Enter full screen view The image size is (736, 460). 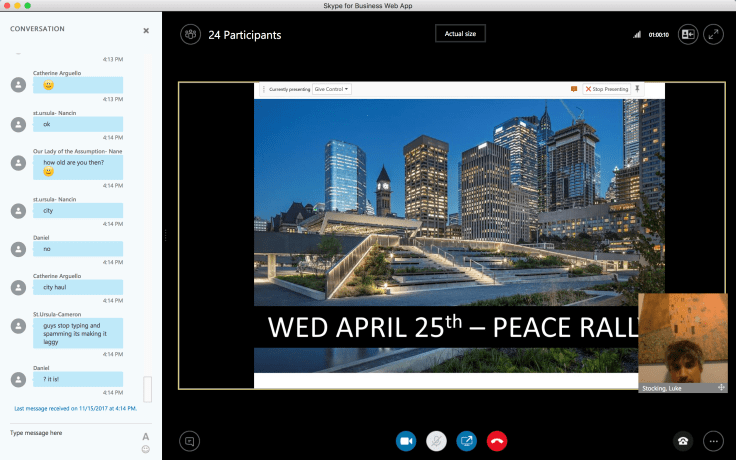[713, 35]
